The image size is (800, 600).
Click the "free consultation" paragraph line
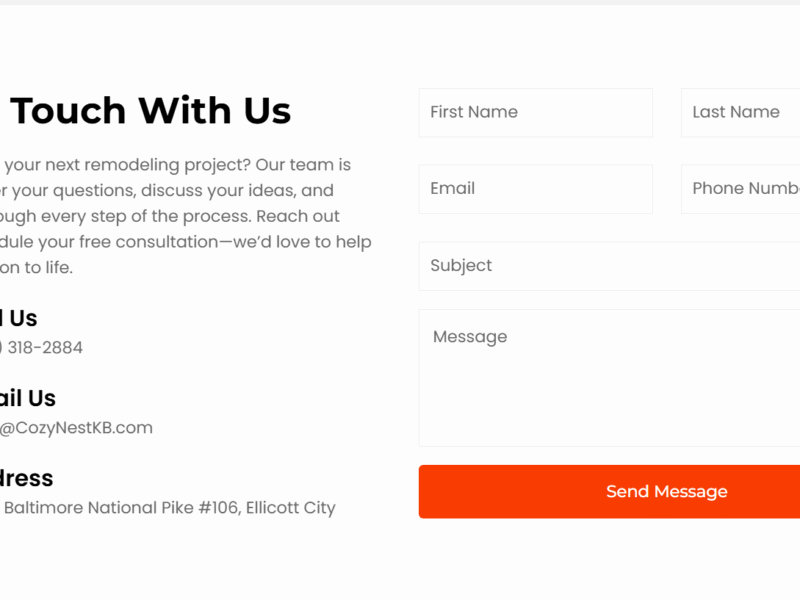click(x=185, y=243)
